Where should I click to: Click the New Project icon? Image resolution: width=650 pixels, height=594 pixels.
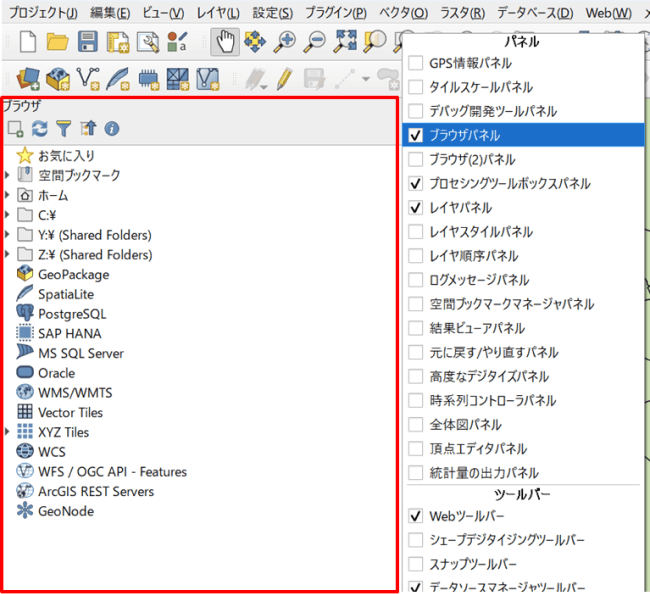tap(27, 41)
